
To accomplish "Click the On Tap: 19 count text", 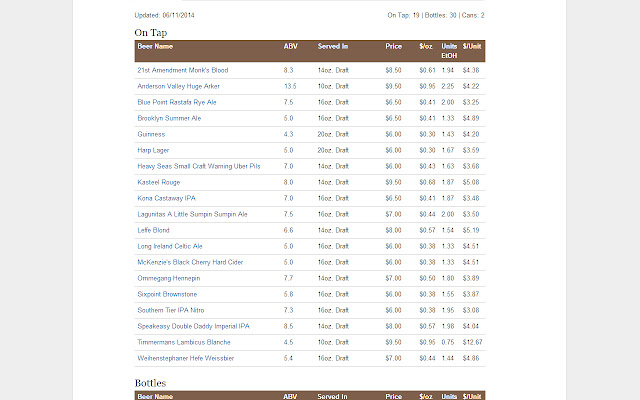I will click(x=403, y=15).
